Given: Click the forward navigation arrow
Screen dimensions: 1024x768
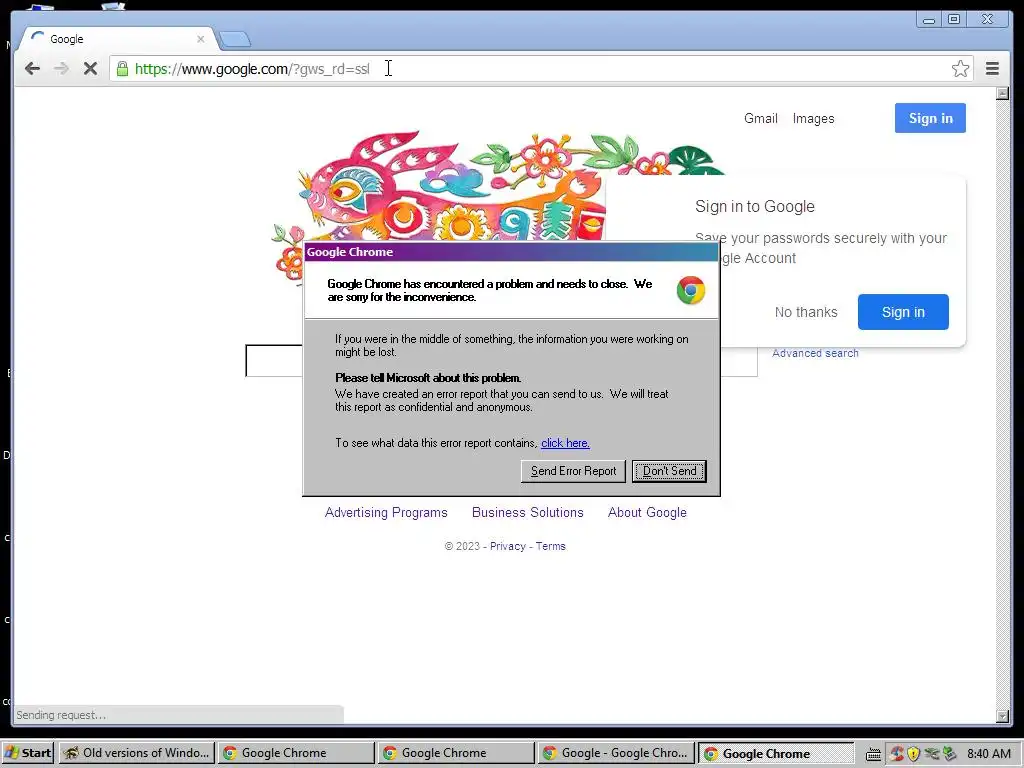Looking at the screenshot, I should tap(61, 69).
